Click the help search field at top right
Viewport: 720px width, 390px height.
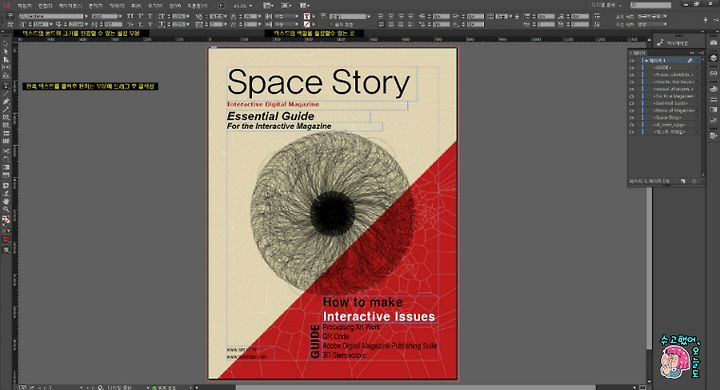click(x=651, y=5)
